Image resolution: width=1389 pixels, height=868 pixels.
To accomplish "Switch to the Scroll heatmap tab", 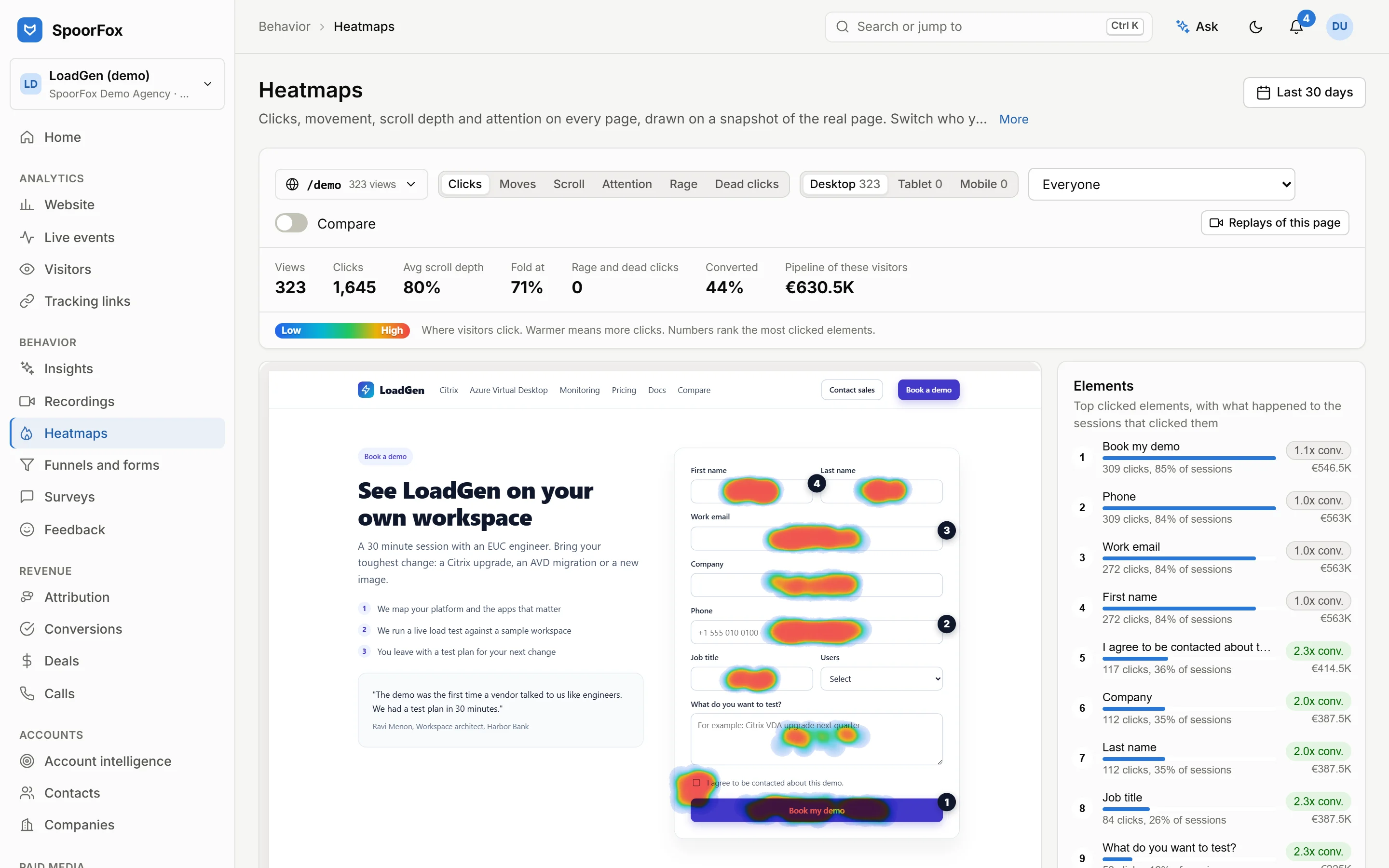I will click(569, 184).
